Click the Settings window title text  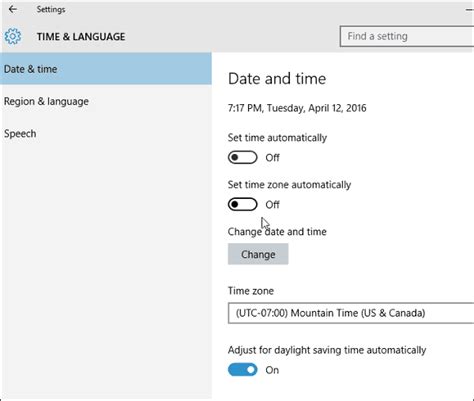point(51,9)
